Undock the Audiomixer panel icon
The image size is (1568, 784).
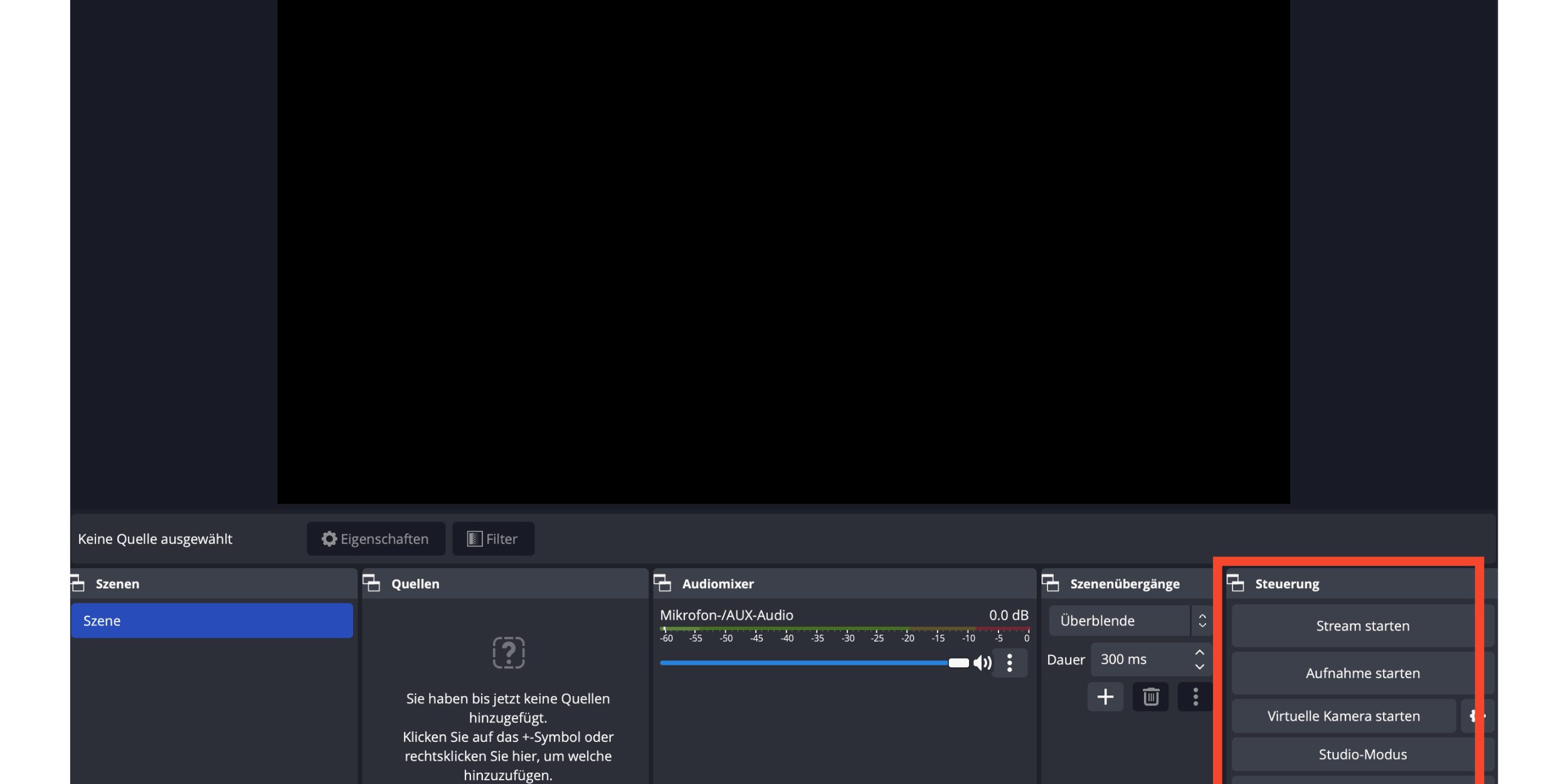click(662, 583)
